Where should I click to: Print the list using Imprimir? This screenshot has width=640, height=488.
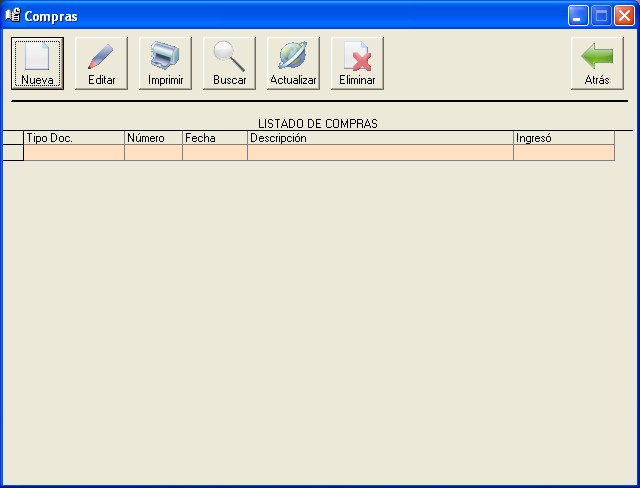coord(165,63)
